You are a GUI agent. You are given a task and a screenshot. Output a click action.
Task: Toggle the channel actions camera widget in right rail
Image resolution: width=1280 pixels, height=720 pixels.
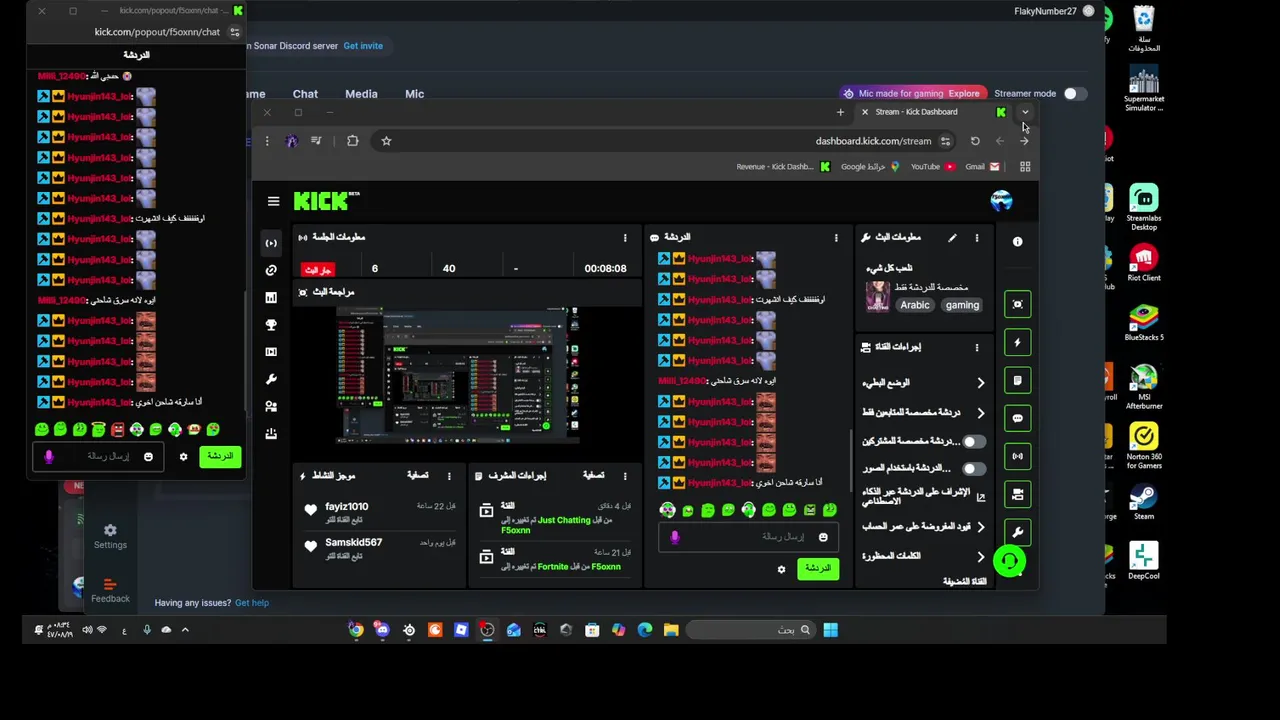[1017, 494]
